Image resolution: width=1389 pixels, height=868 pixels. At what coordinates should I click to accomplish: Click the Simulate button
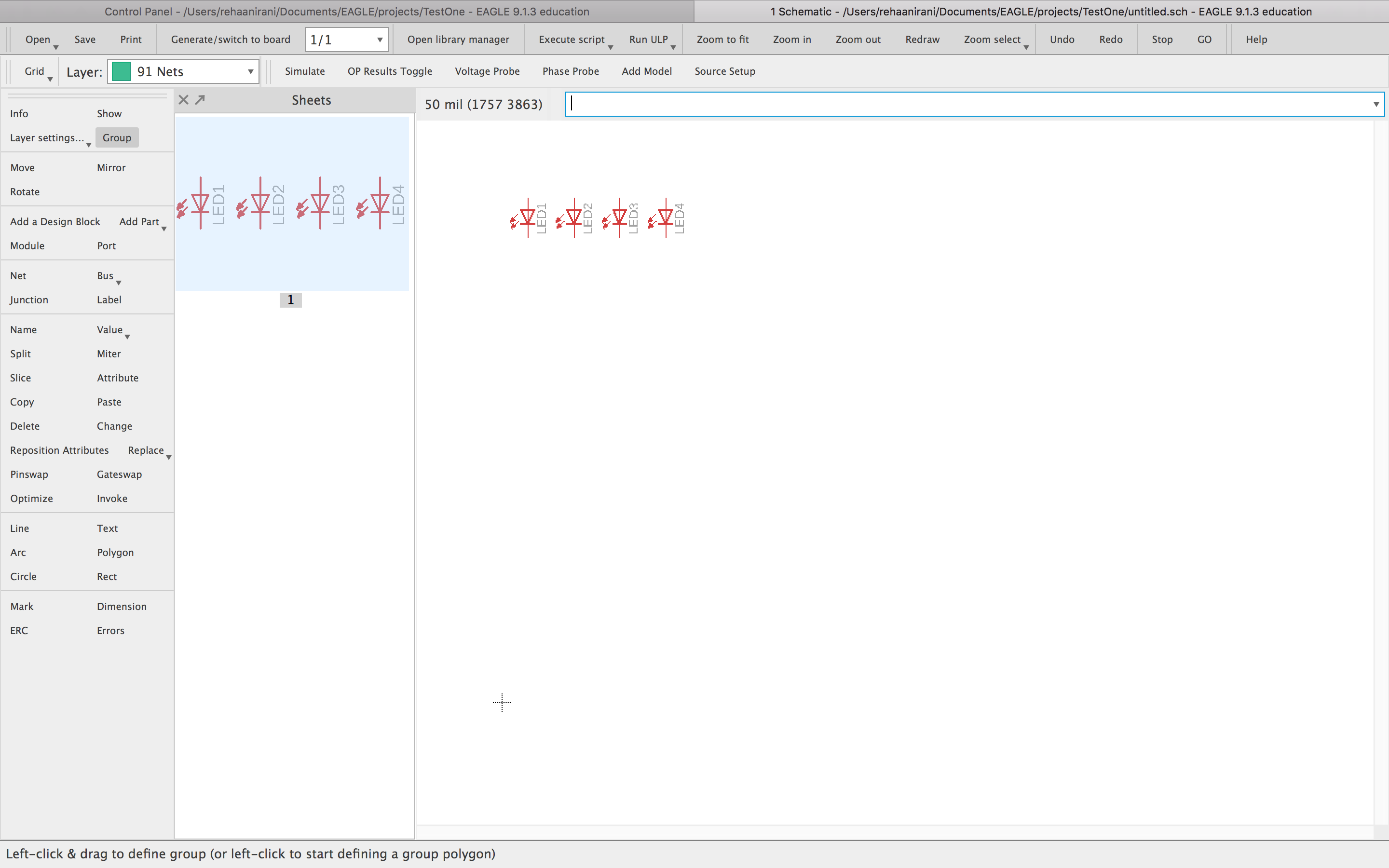305,71
